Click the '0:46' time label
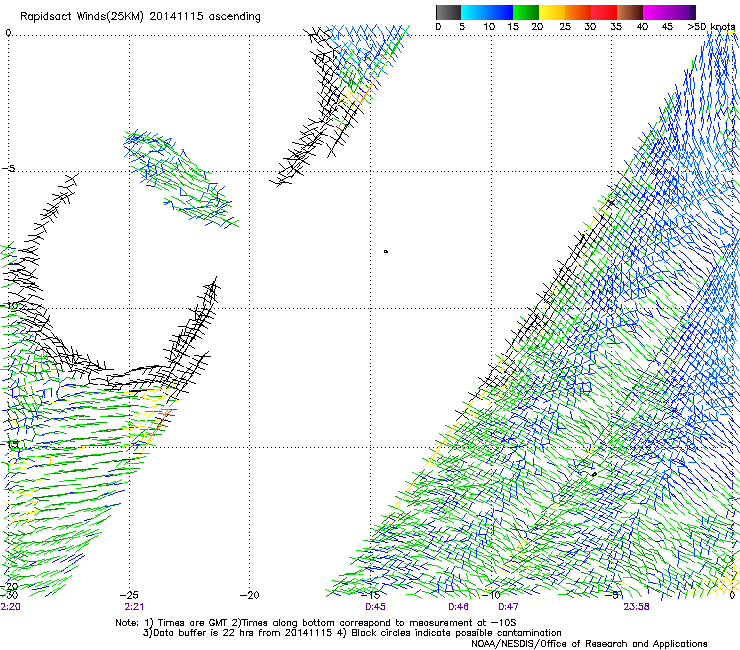 point(458,607)
